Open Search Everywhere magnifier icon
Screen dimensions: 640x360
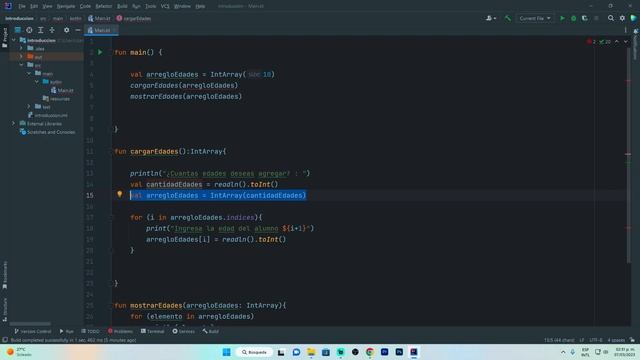(x=611, y=18)
